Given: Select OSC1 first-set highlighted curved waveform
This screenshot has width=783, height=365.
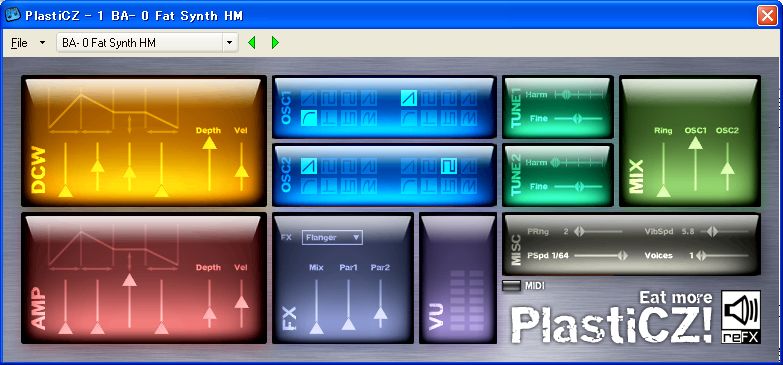Looking at the screenshot, I should pyautogui.click(x=309, y=118).
